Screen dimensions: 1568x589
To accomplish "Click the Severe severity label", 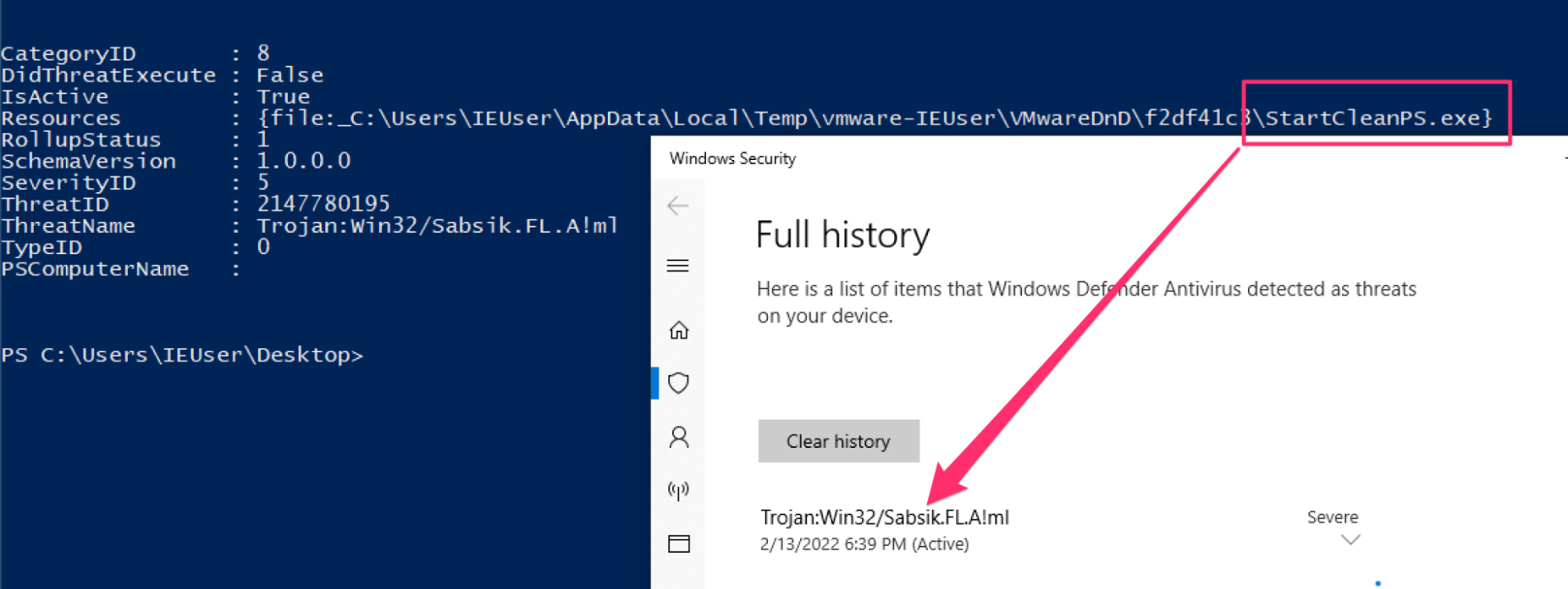I will tap(1333, 517).
